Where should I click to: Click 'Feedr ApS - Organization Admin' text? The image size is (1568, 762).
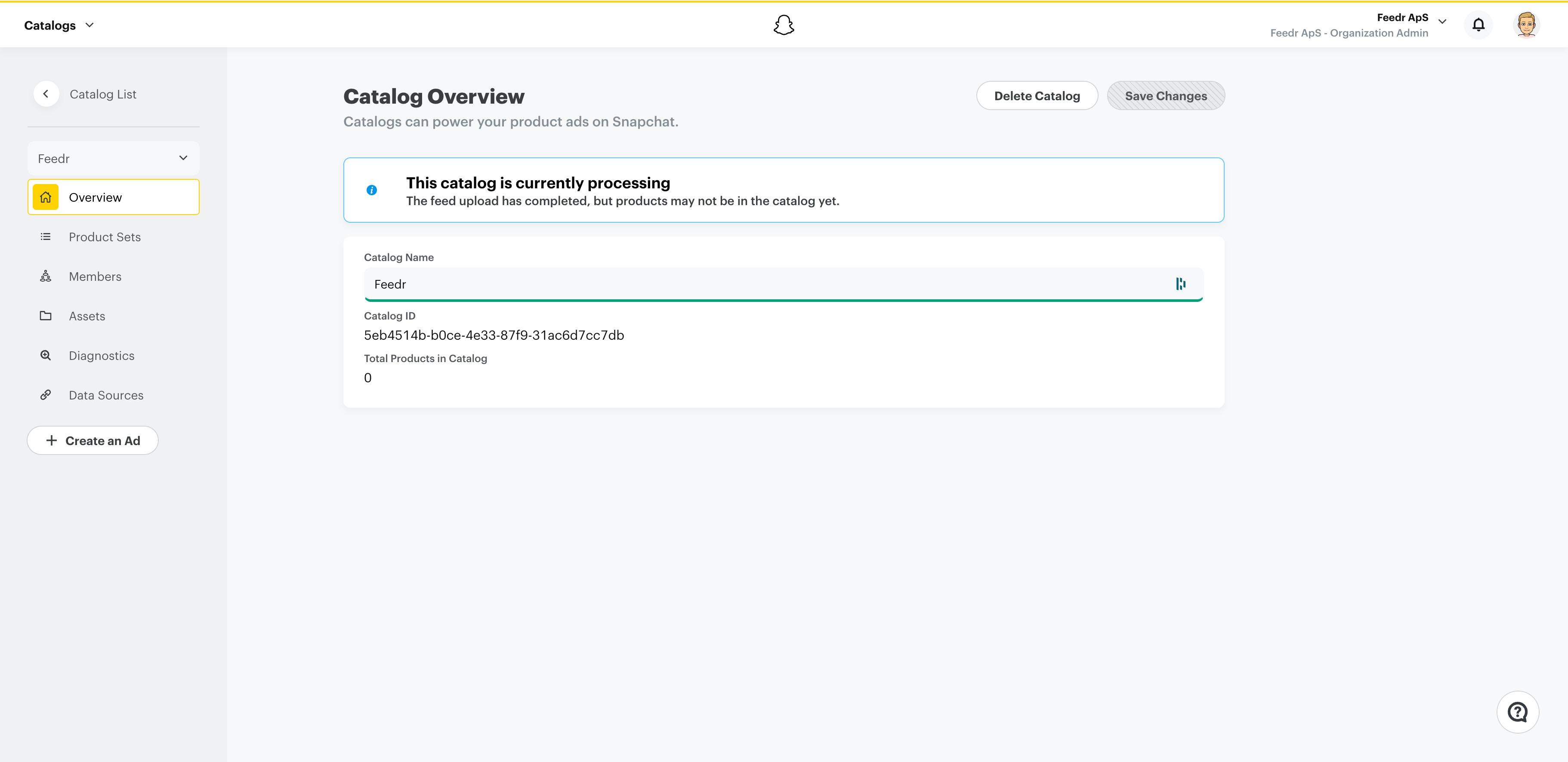tap(1349, 33)
